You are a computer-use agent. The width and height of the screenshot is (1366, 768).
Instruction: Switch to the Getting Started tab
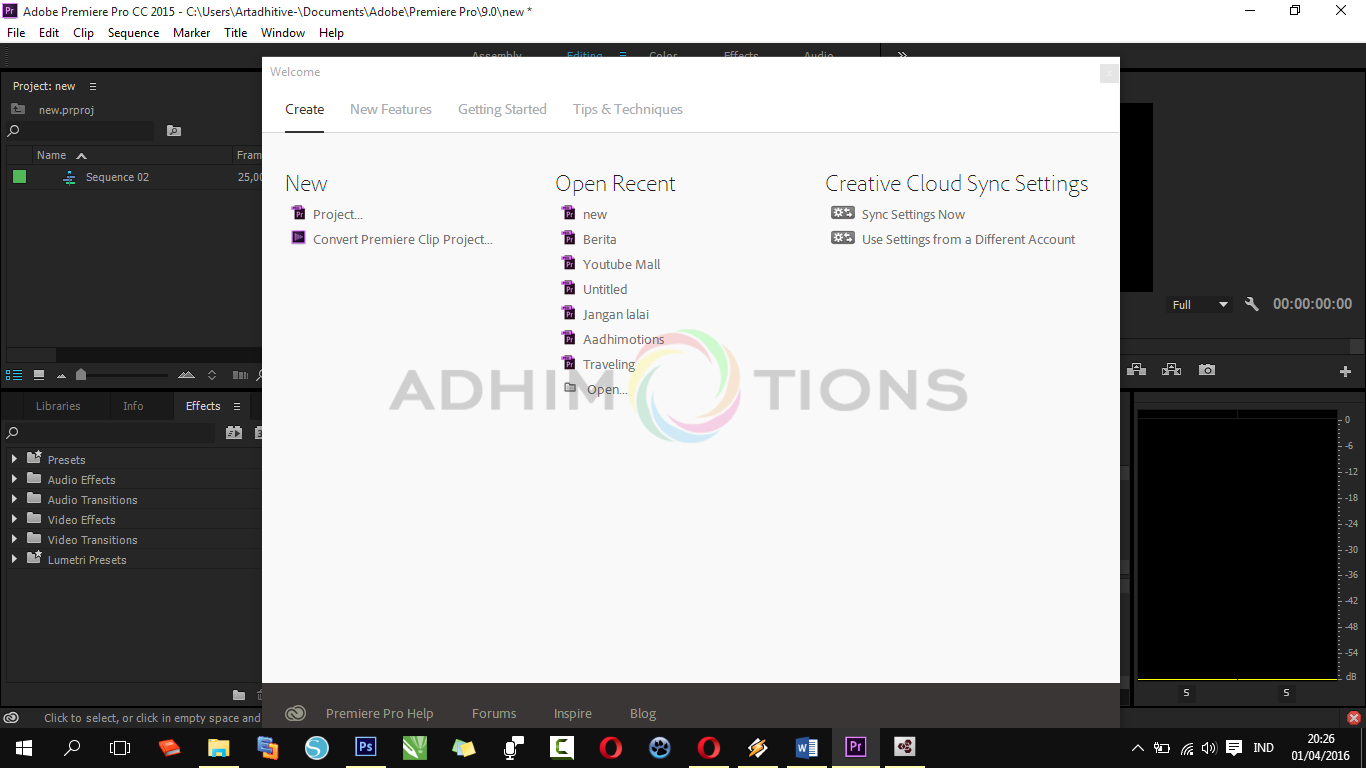502,109
